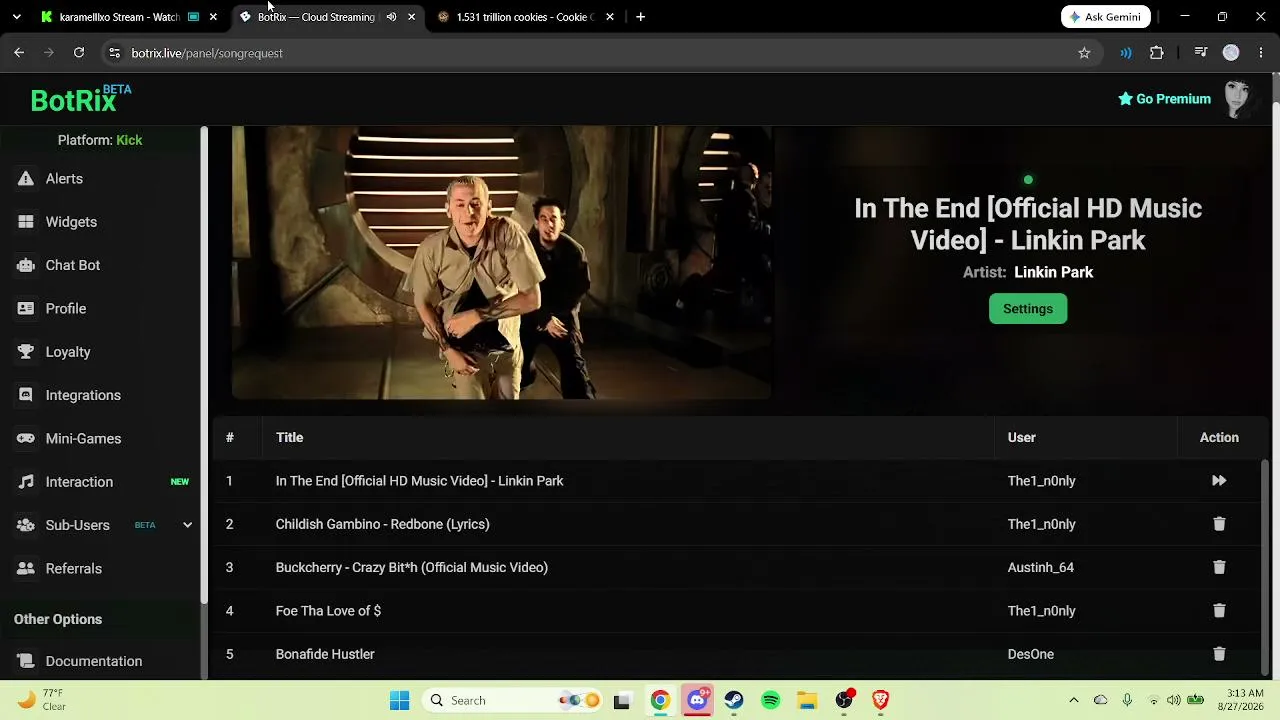Click requester Austinh_64 in the queue
Viewport: 1280px width, 720px height.
pos(1040,567)
